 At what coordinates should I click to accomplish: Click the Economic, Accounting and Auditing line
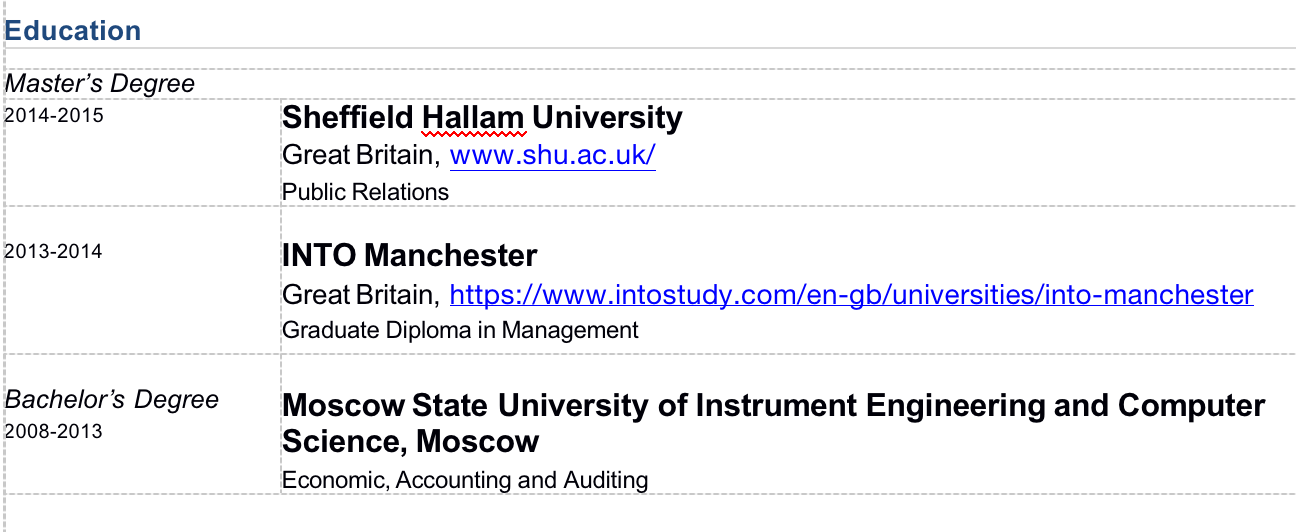[464, 480]
